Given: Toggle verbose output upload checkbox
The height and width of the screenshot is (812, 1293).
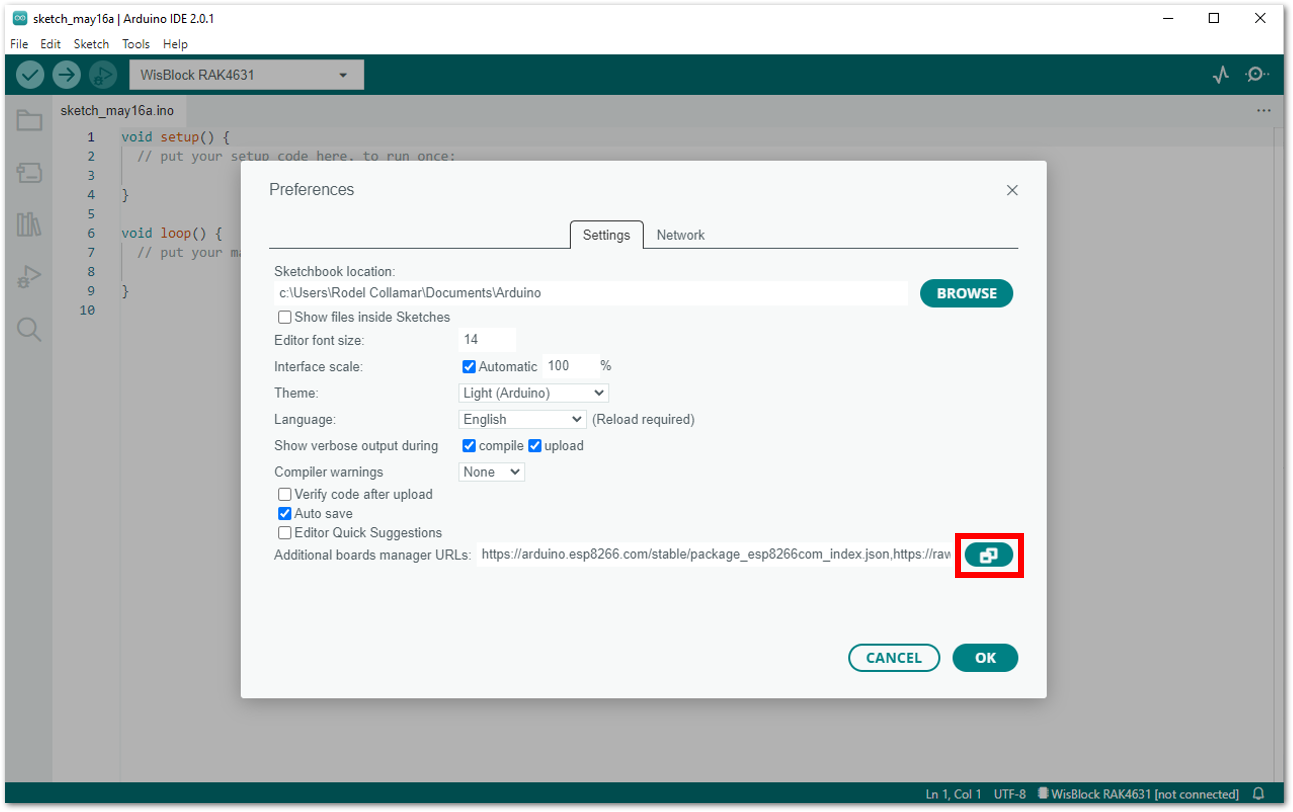Looking at the screenshot, I should (534, 445).
